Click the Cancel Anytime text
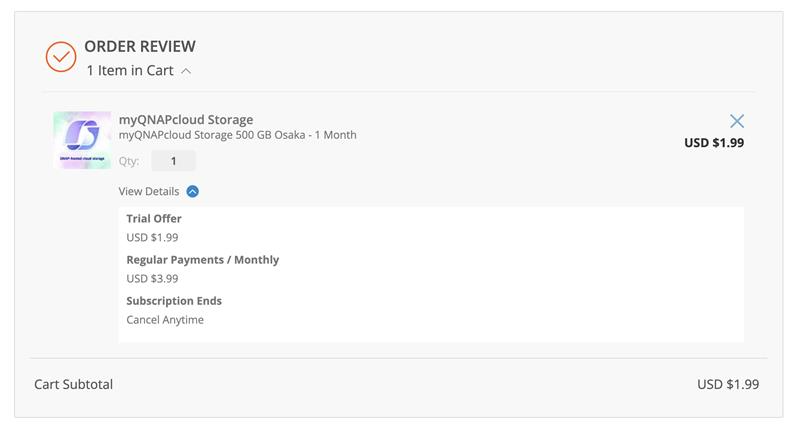The image size is (800, 429). tap(165, 320)
